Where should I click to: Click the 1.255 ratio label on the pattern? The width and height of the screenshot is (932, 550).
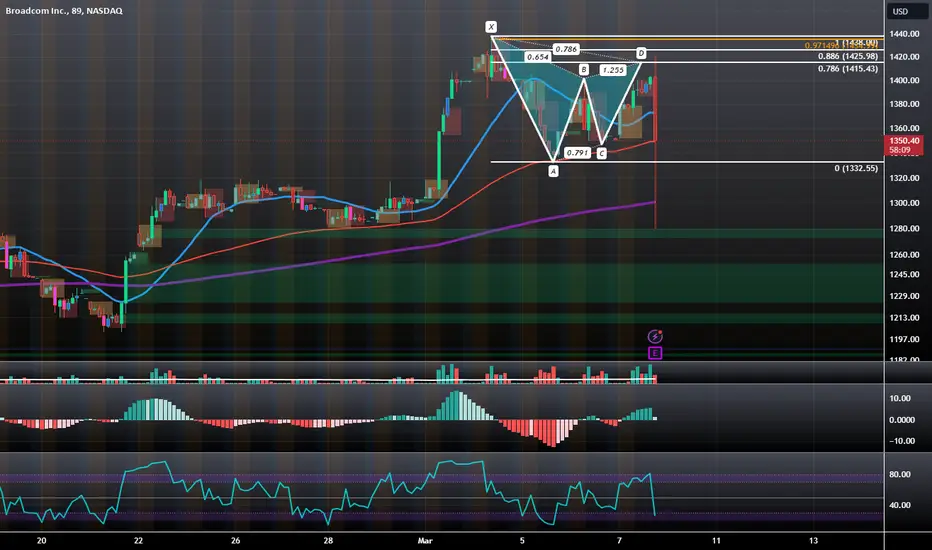coord(613,70)
